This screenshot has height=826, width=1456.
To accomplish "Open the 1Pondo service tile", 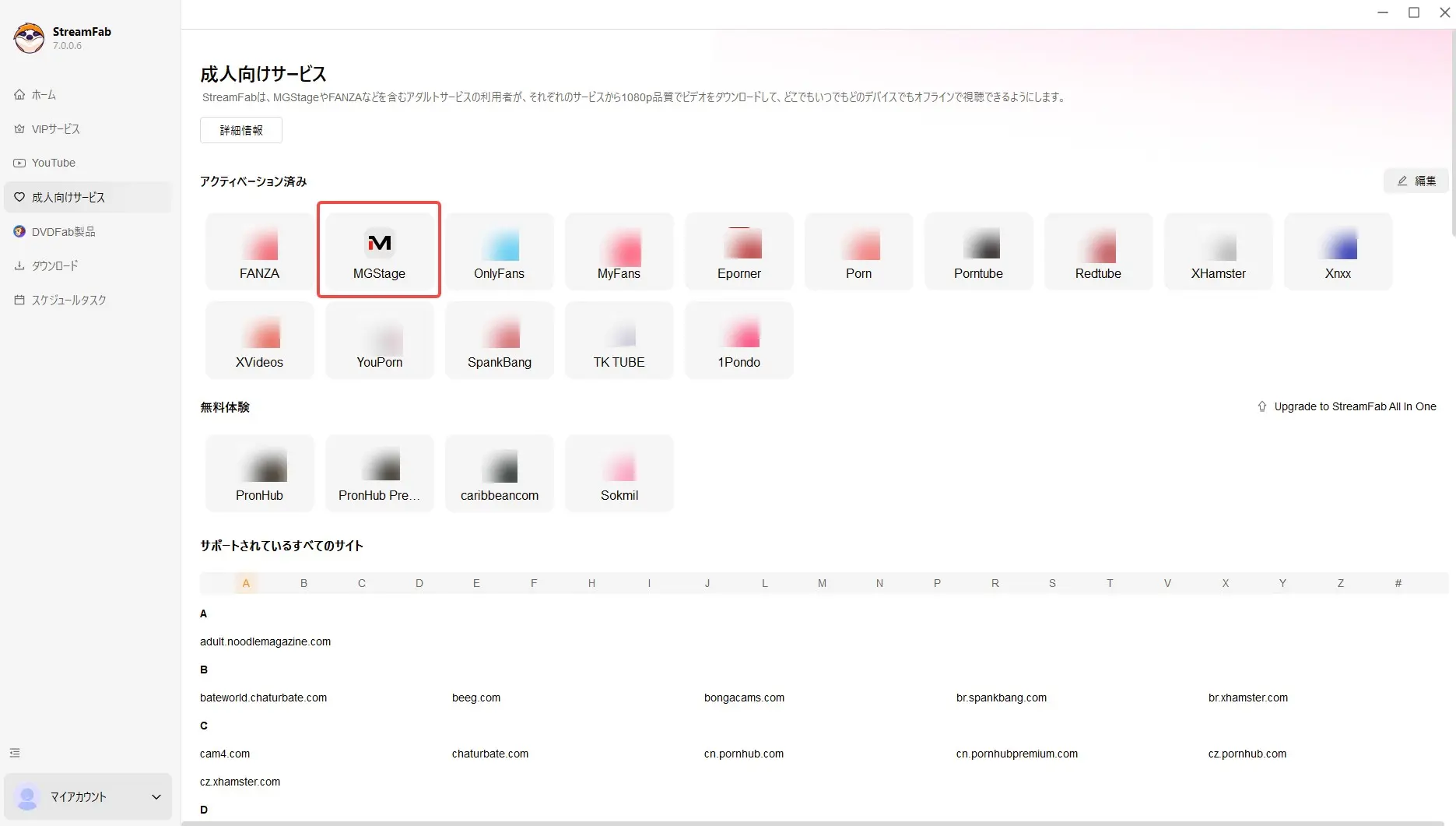I will (739, 340).
